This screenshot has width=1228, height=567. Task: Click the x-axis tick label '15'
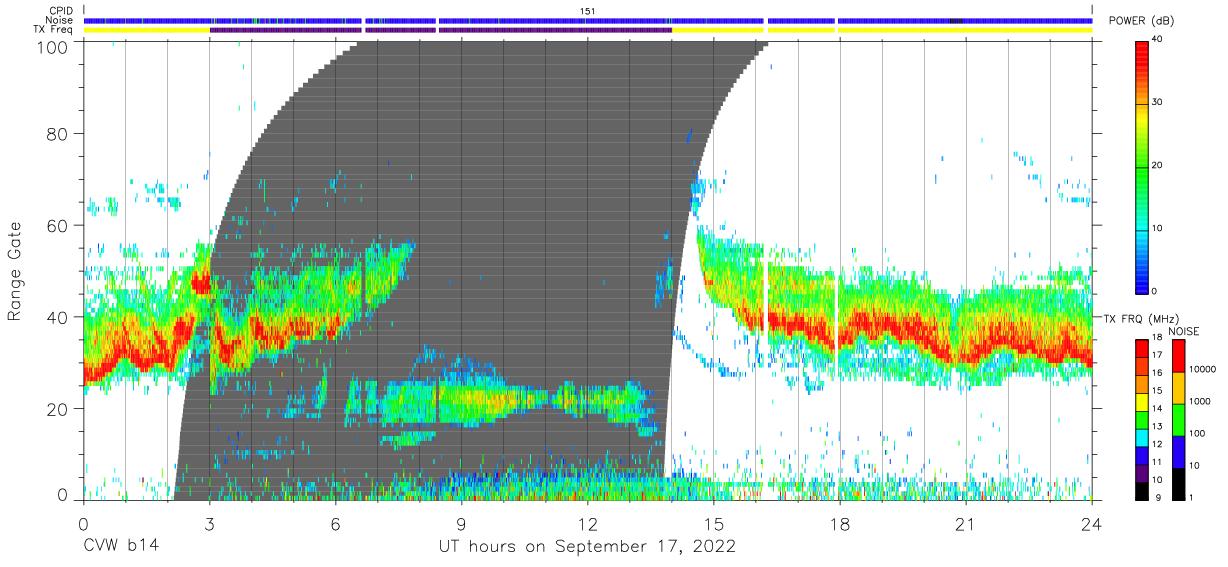point(714,523)
